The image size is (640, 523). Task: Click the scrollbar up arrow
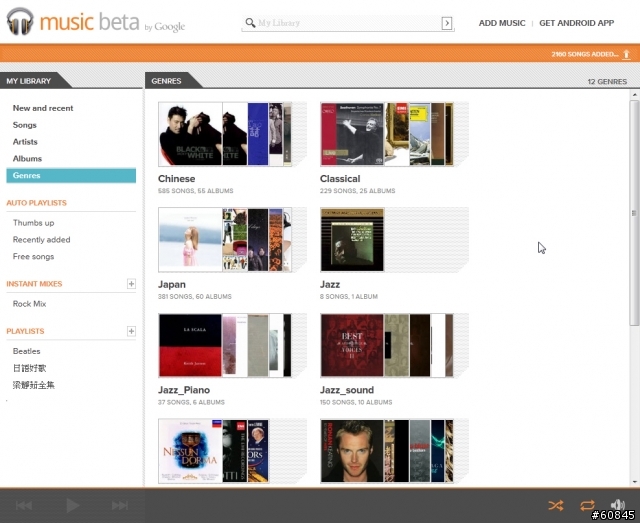click(x=634, y=95)
